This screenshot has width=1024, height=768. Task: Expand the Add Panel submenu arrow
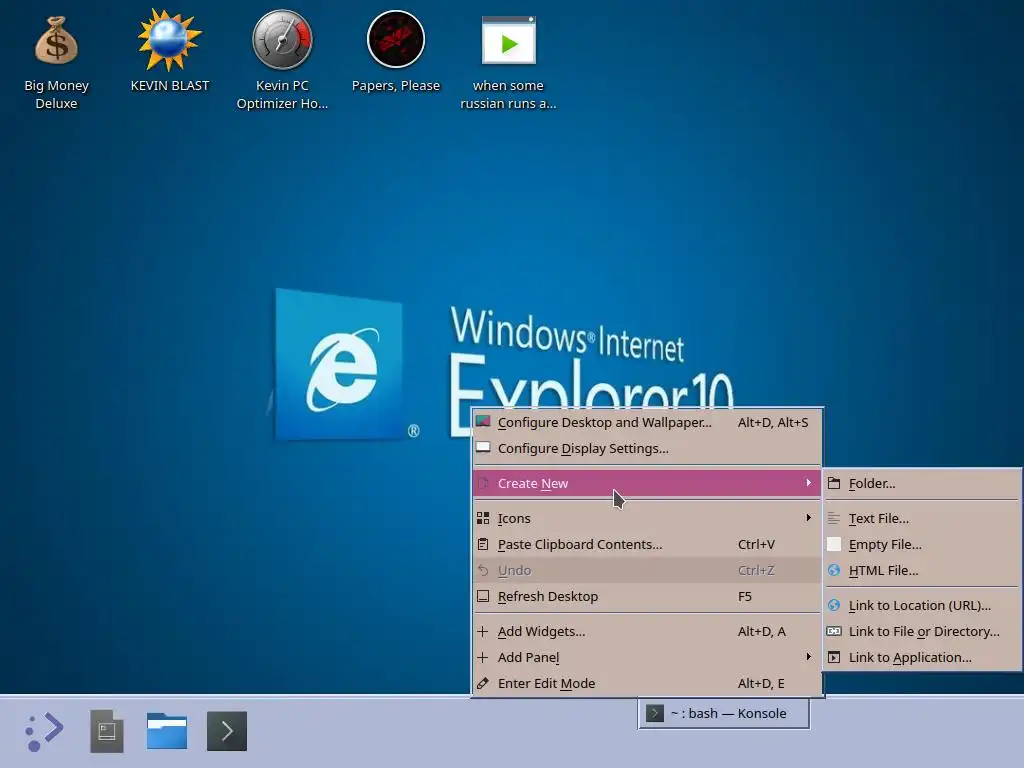(808, 656)
